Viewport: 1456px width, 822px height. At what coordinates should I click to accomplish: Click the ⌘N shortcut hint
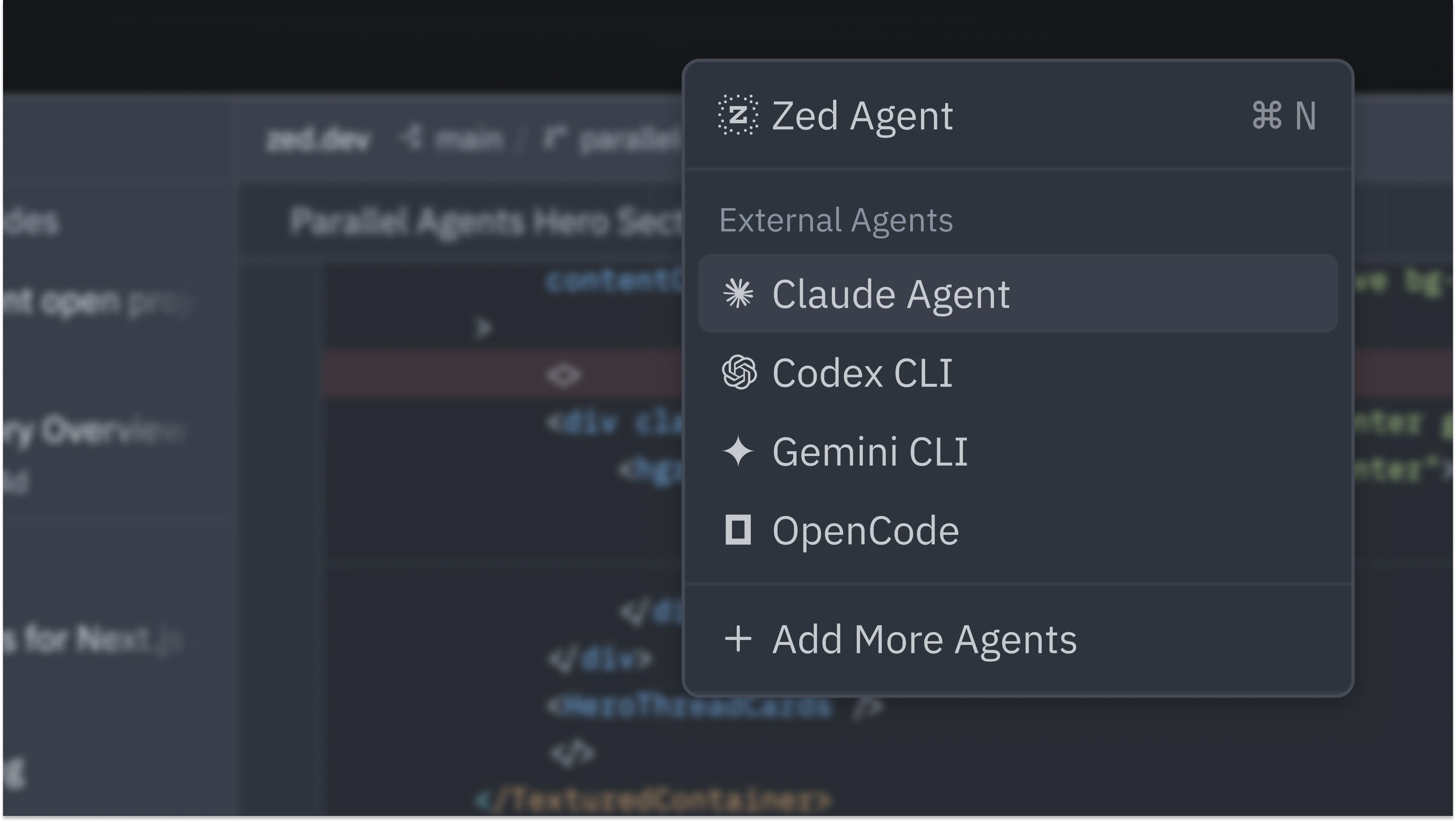(x=1284, y=116)
